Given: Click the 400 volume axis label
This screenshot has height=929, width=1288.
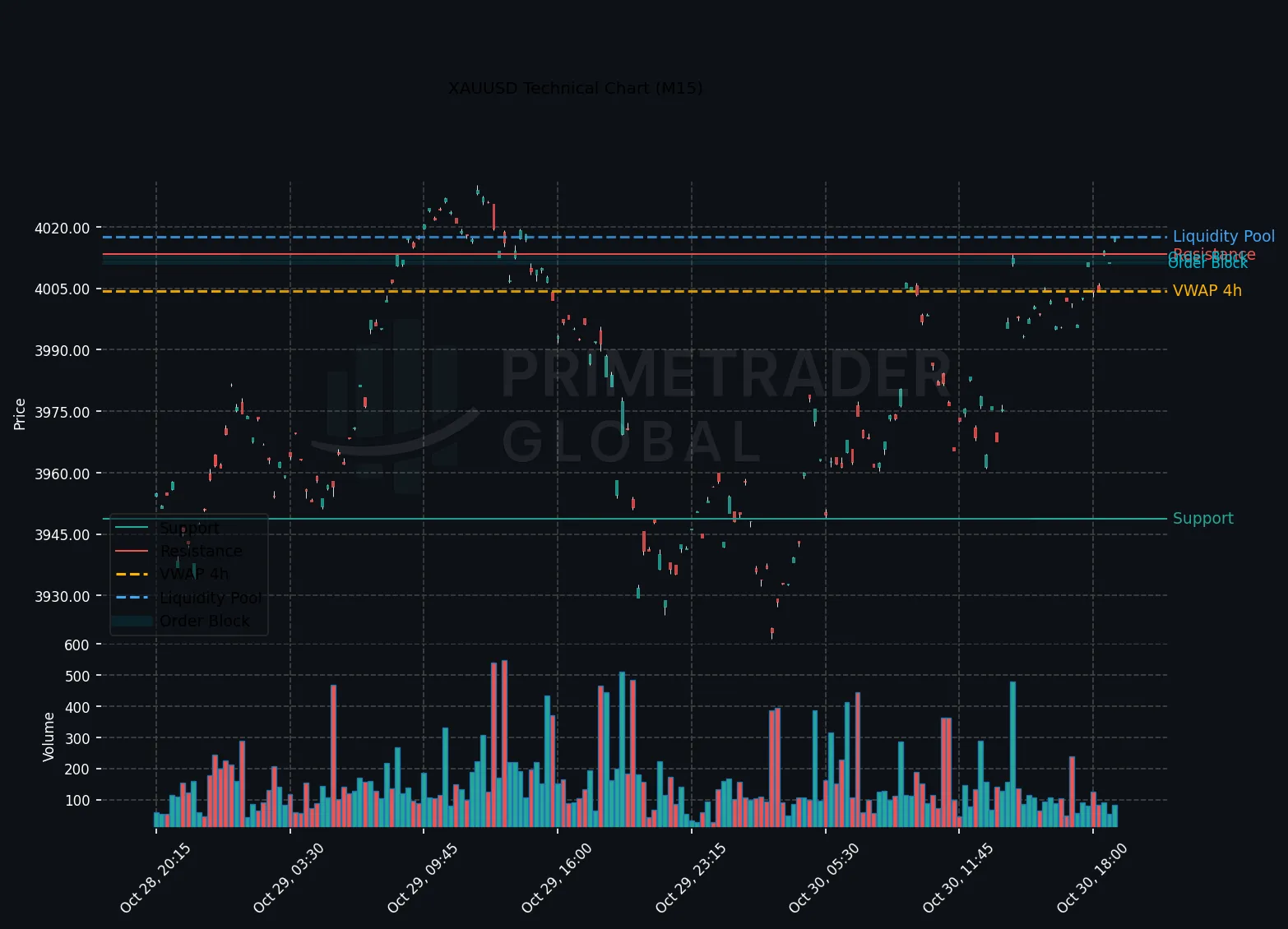Looking at the screenshot, I should (x=76, y=707).
